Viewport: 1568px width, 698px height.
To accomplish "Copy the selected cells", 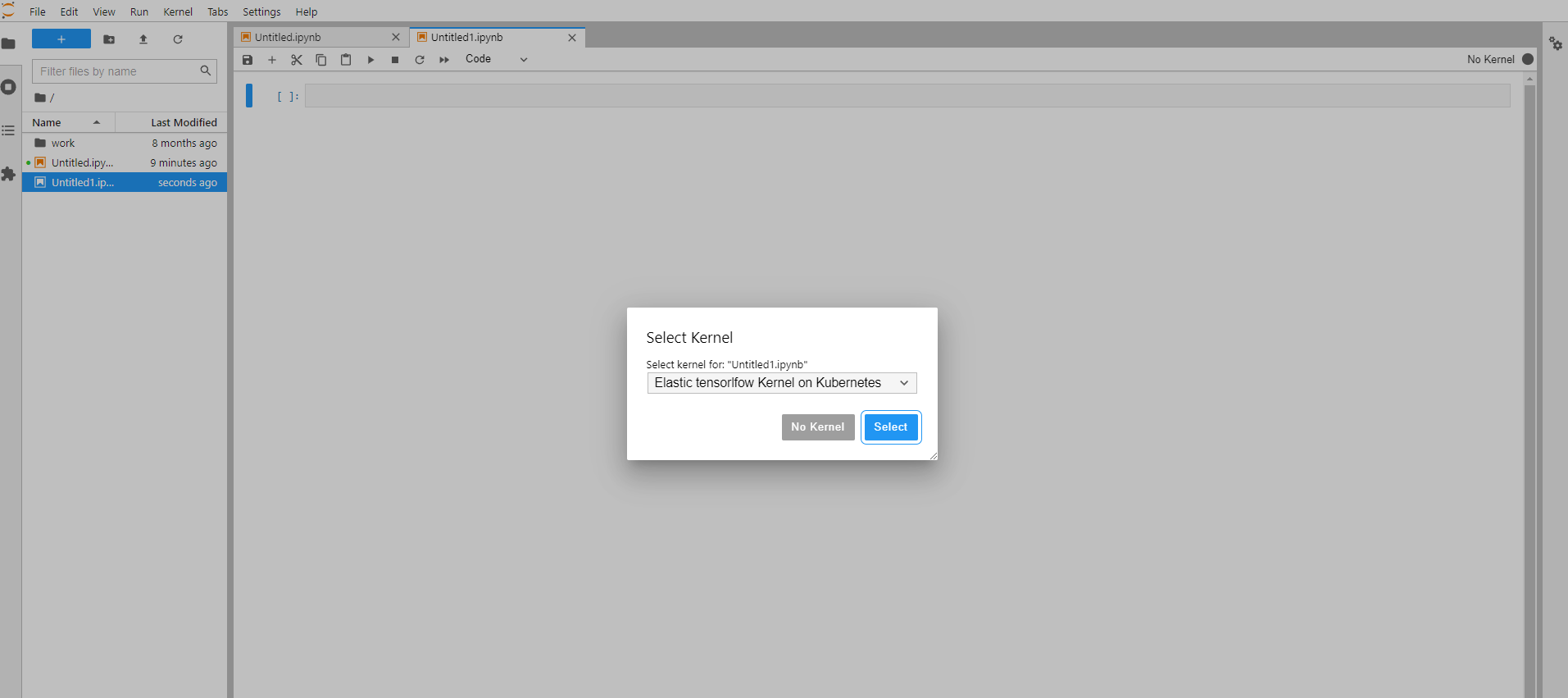I will point(321,60).
